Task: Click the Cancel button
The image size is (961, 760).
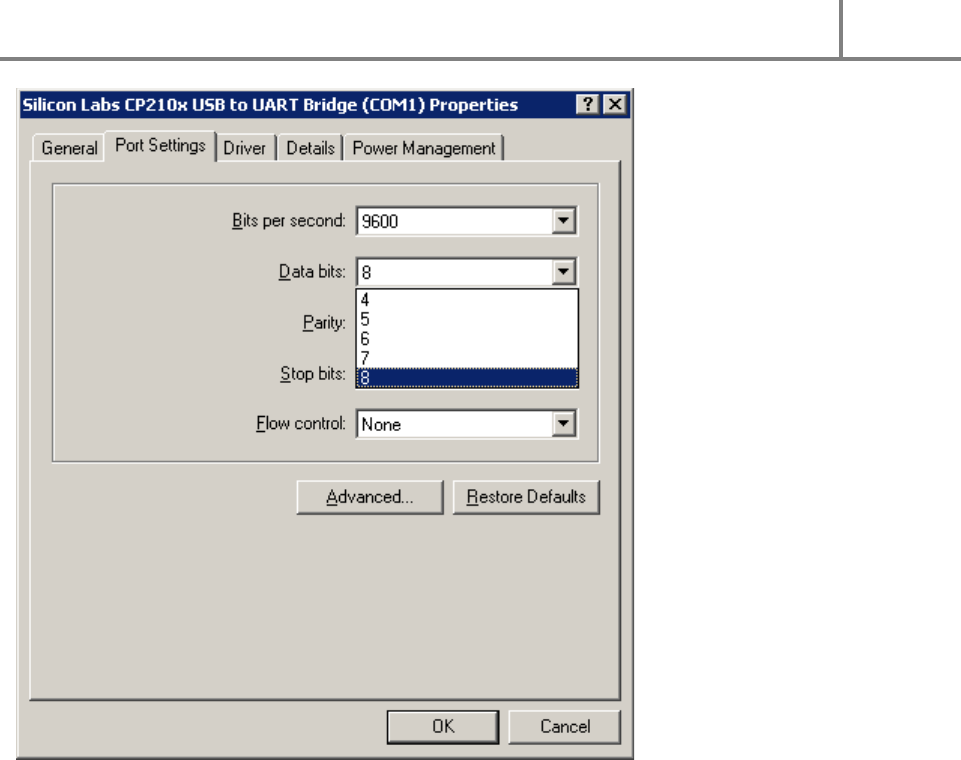Action: (x=564, y=727)
